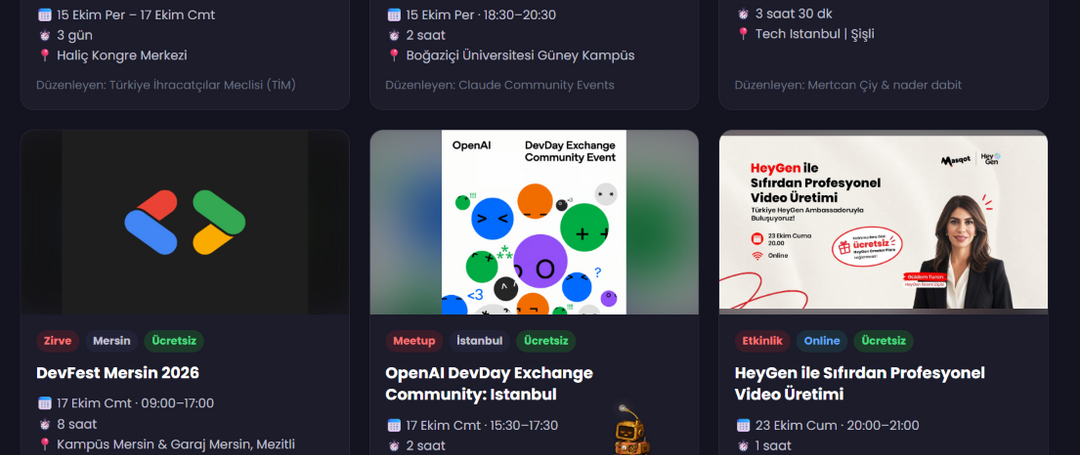Open OpenAI DevDay Exchange Community: Istanbul title

coord(489,384)
